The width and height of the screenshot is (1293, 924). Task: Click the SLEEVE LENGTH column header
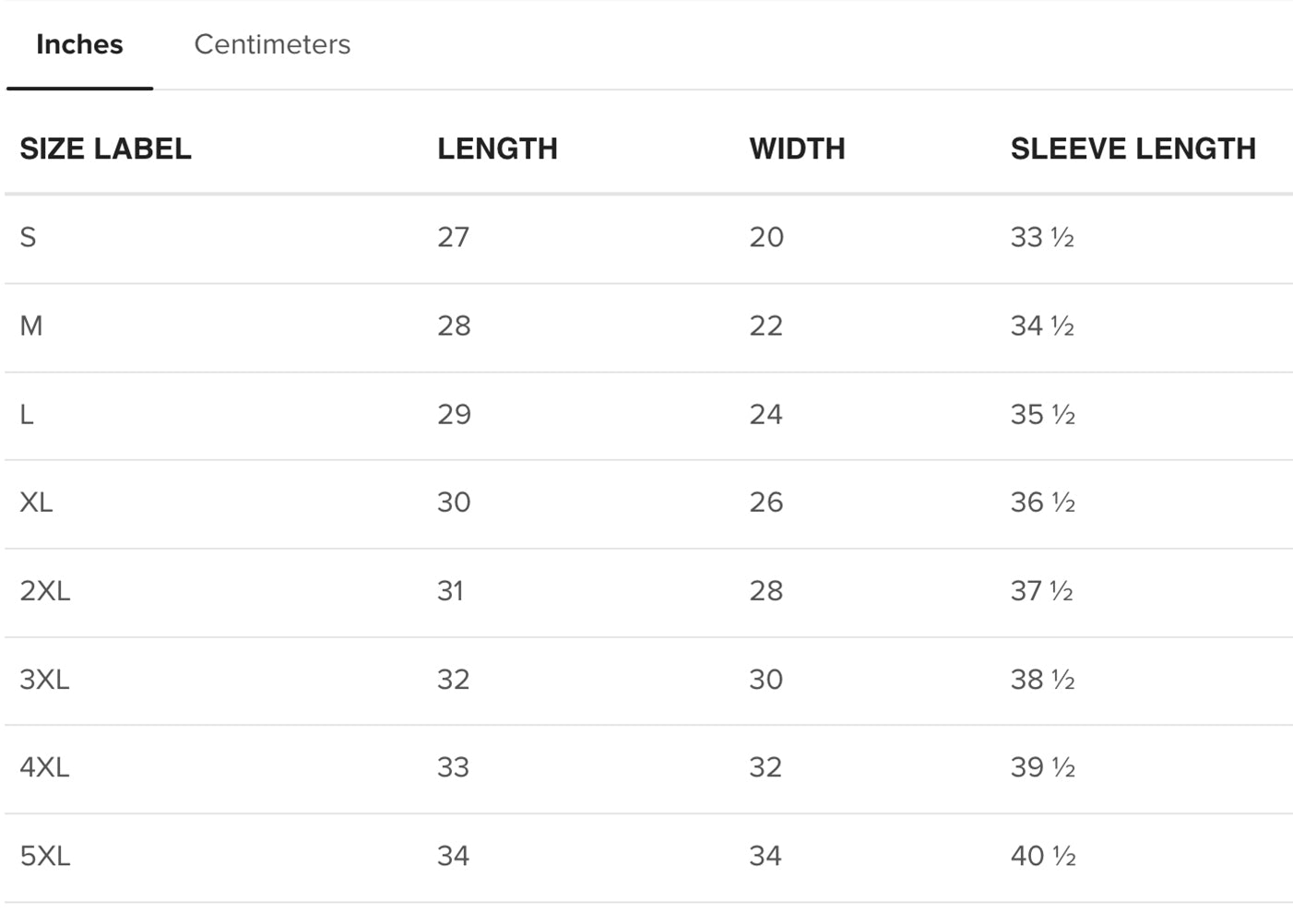(x=1133, y=148)
